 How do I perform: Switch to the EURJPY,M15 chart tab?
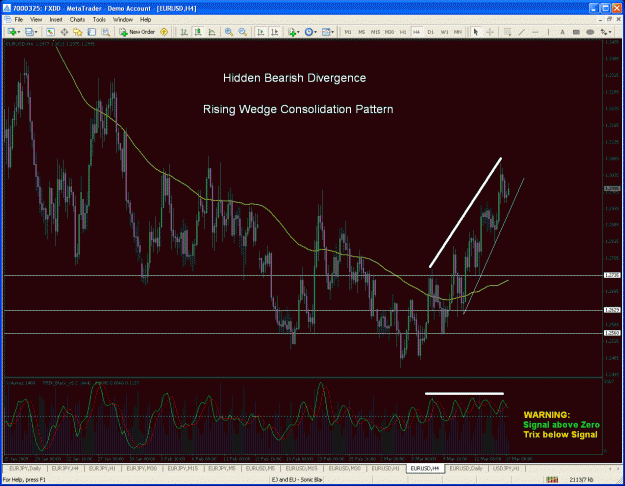click(183, 468)
